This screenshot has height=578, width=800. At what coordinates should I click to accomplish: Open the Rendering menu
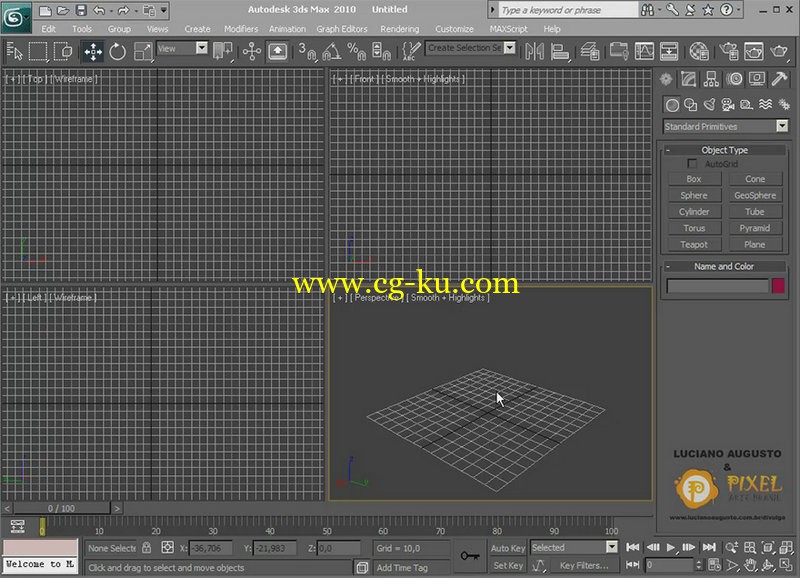pyautogui.click(x=399, y=29)
